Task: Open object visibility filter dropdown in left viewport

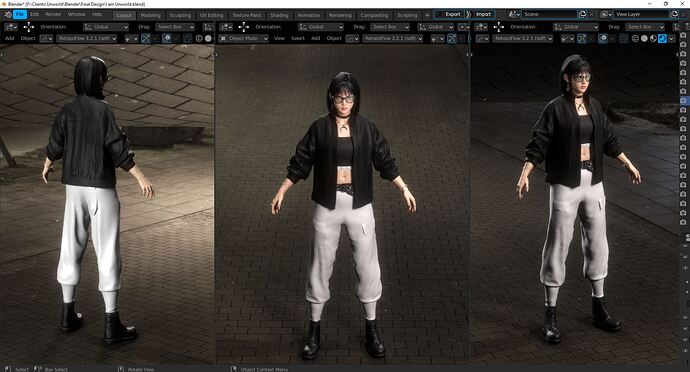Action: (x=131, y=38)
